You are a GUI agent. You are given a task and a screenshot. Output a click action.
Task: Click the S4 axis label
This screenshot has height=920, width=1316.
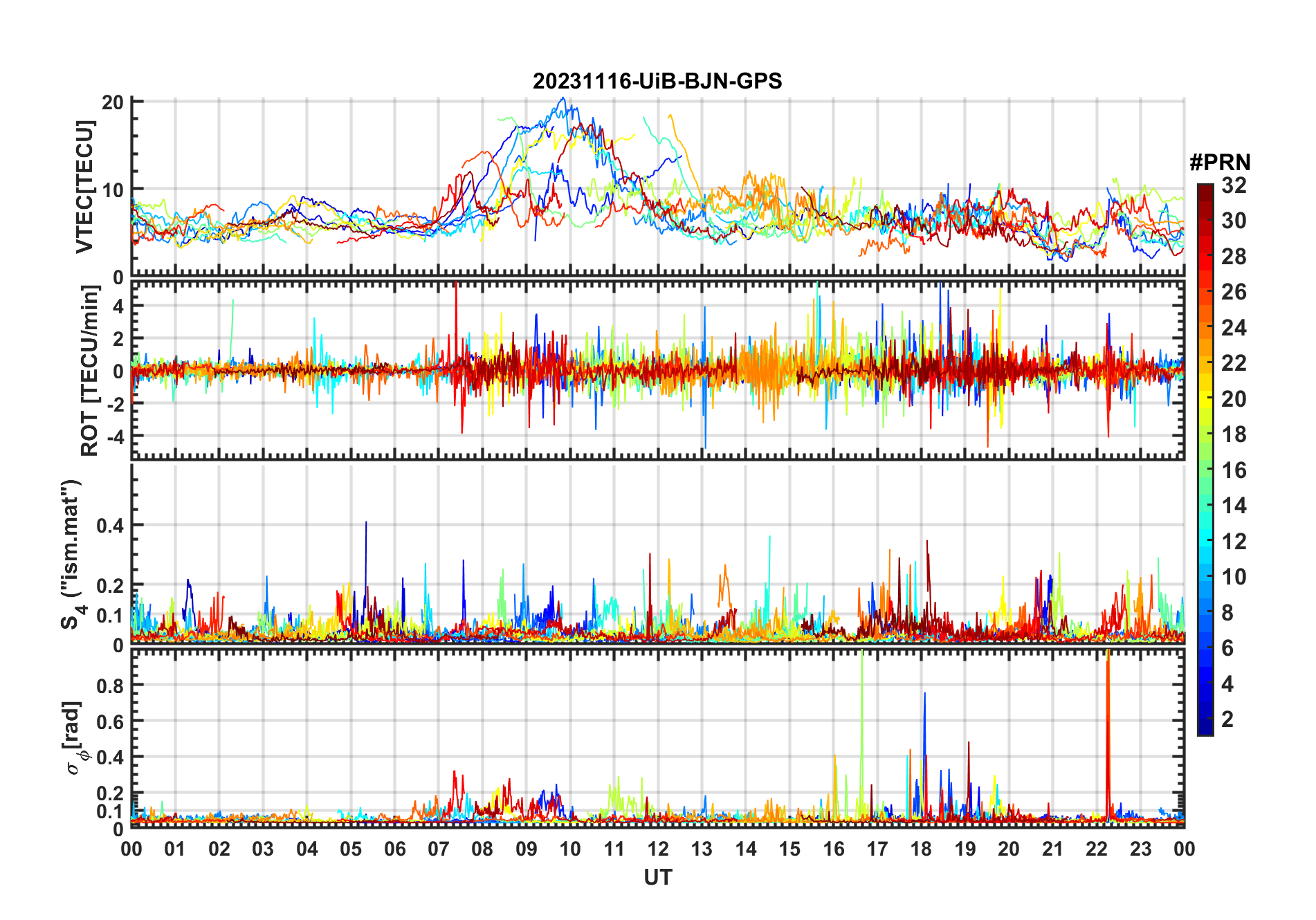72,554
